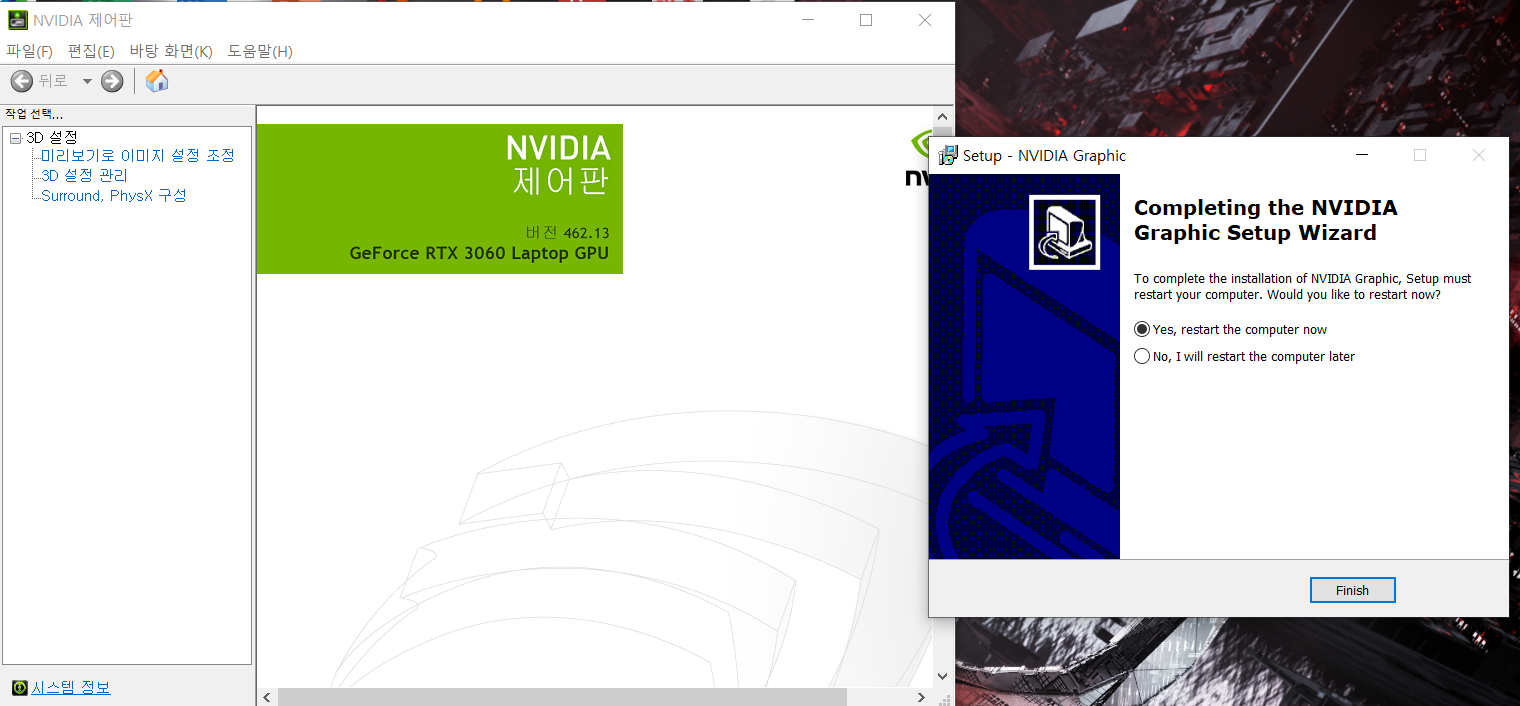The height and width of the screenshot is (706, 1520).
Task: Click the horizontal scrollbar right arrow
Action: pos(922,697)
